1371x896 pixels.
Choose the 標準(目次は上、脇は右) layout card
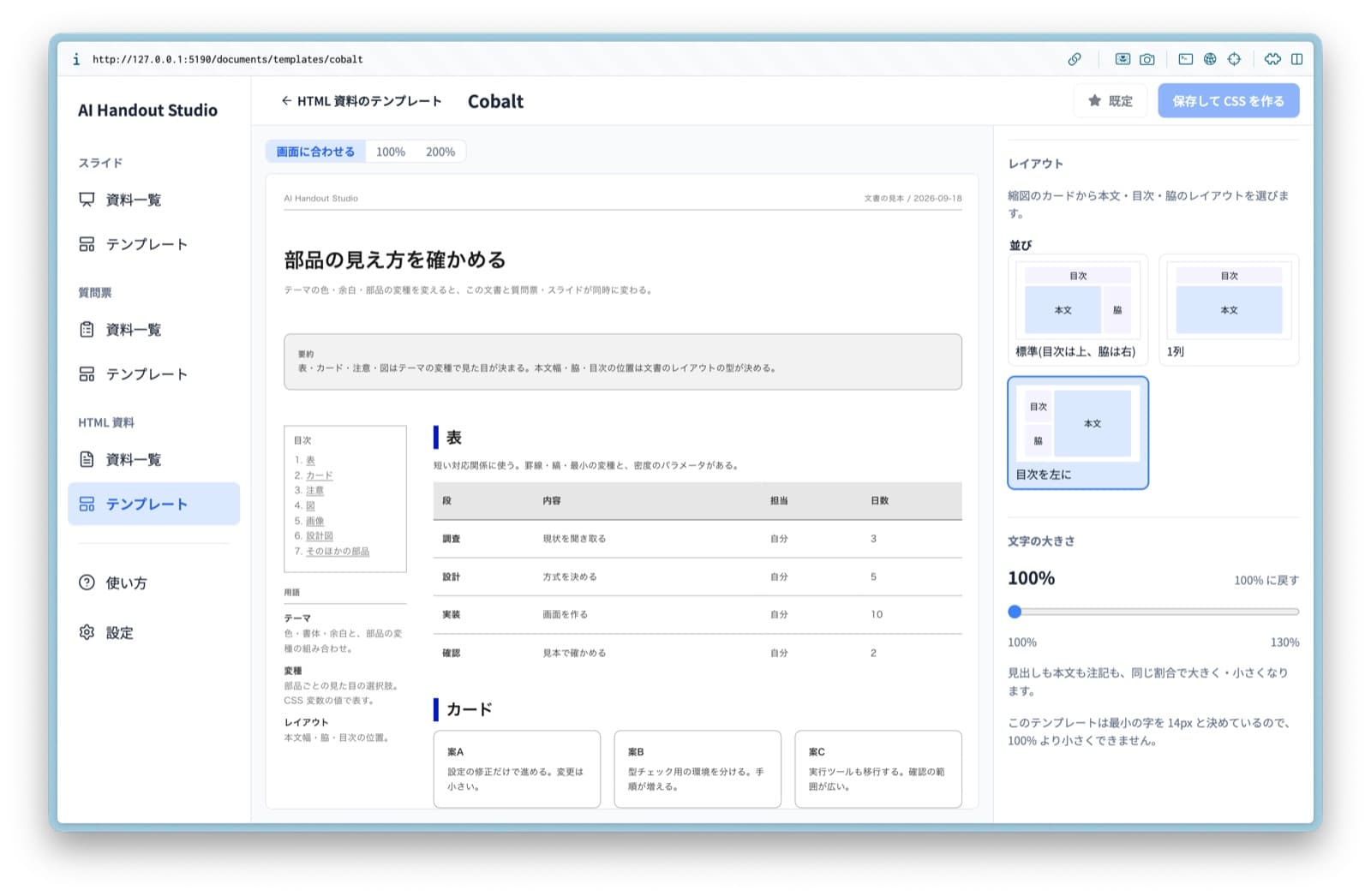click(1078, 310)
